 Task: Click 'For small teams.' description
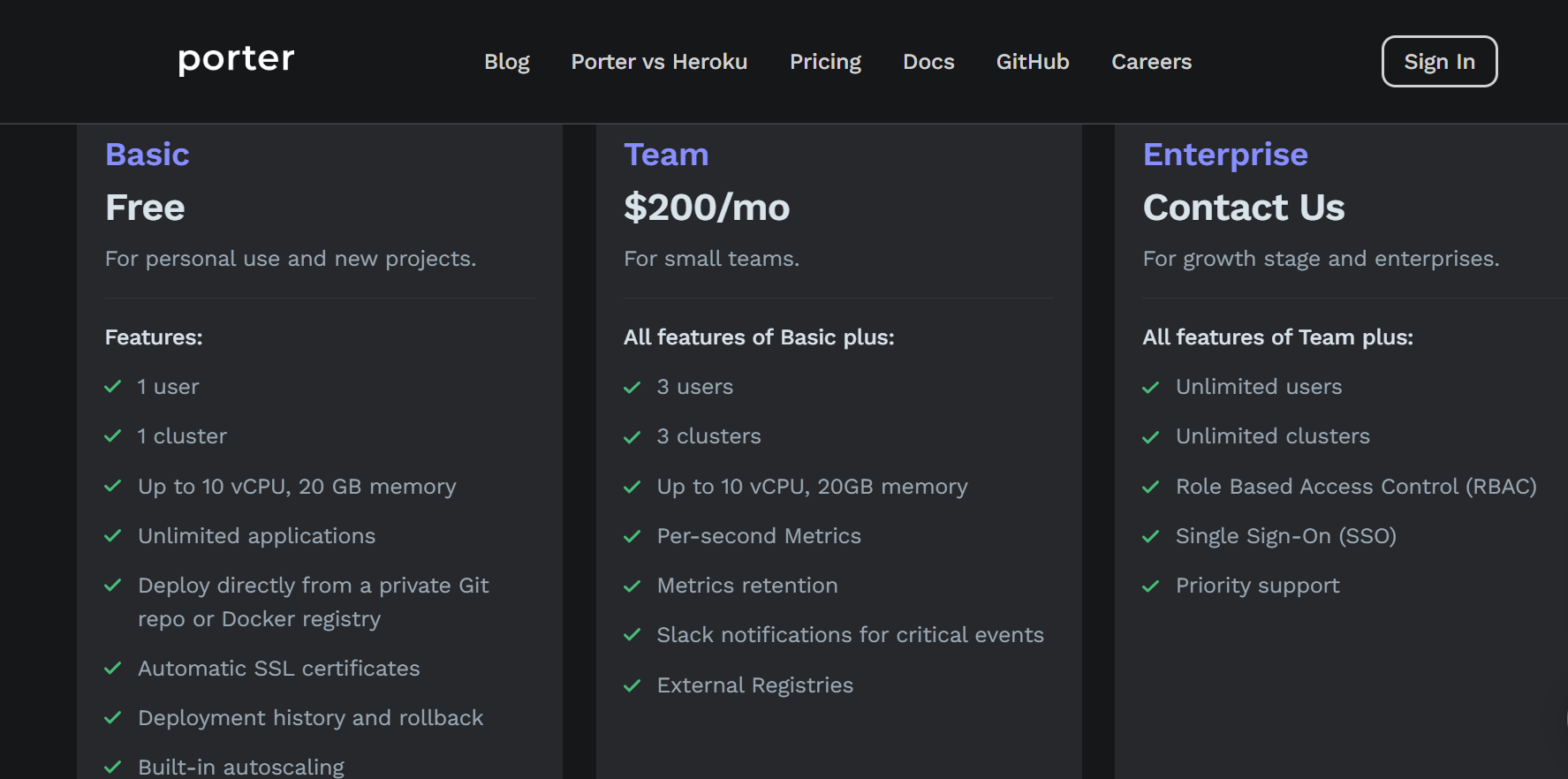(x=711, y=259)
